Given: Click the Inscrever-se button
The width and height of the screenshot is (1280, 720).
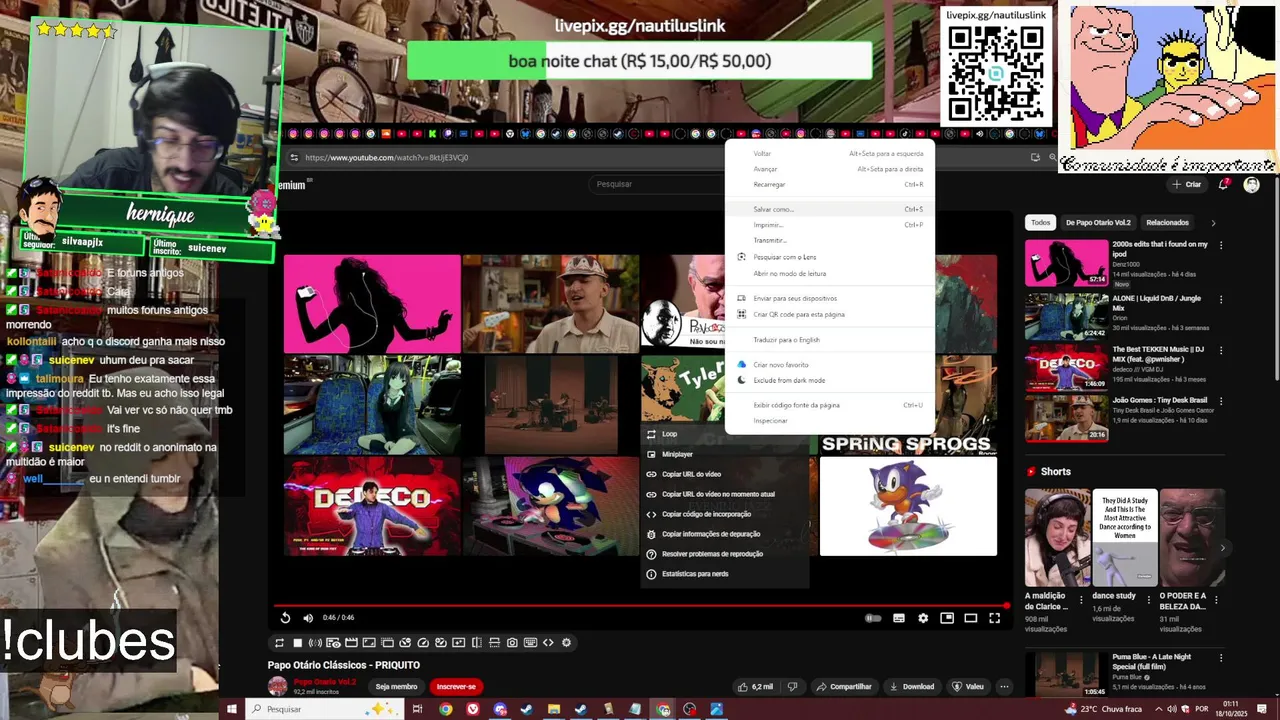Looking at the screenshot, I should coord(456,687).
